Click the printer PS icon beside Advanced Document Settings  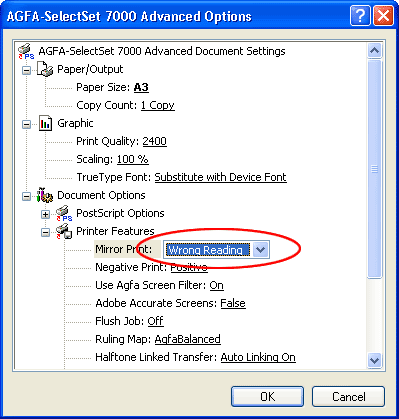point(26,51)
